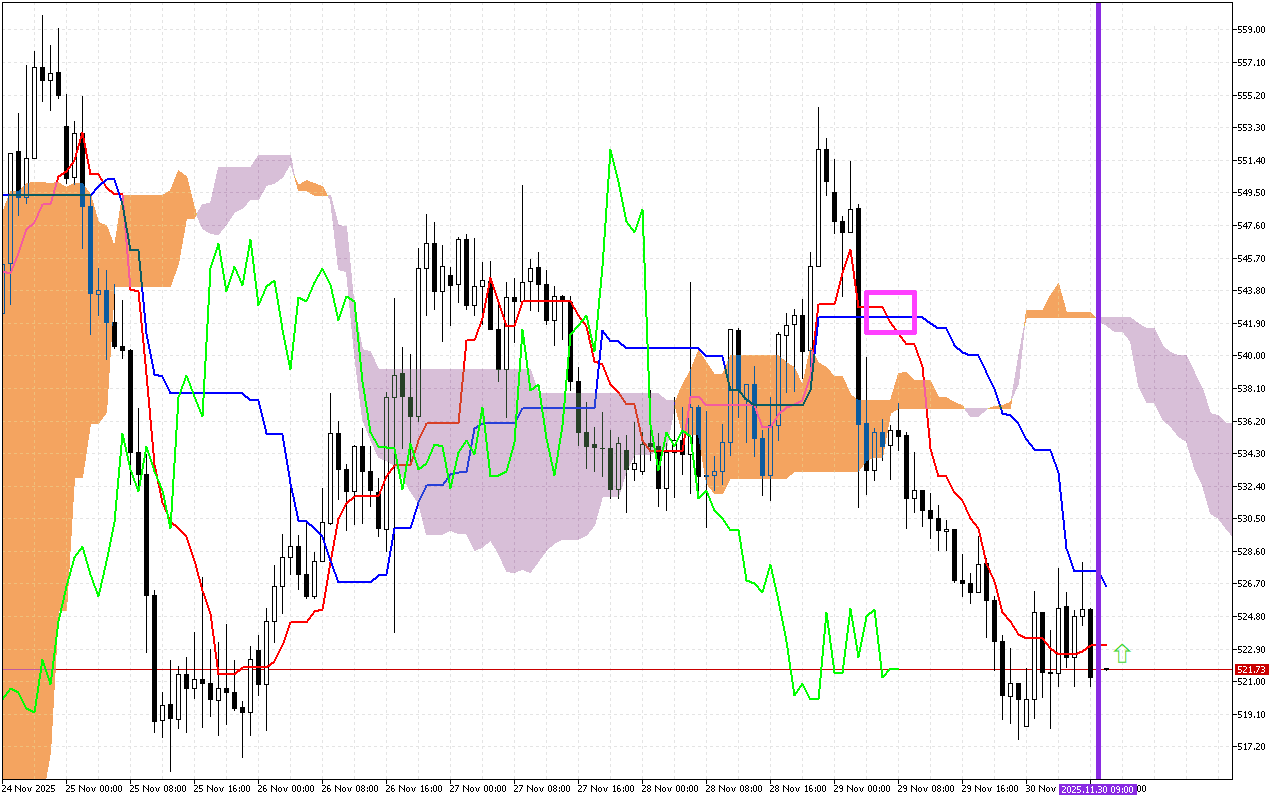1280x800 pixels.
Task: Click the red 521.73 current price label
Action: tap(1252, 669)
